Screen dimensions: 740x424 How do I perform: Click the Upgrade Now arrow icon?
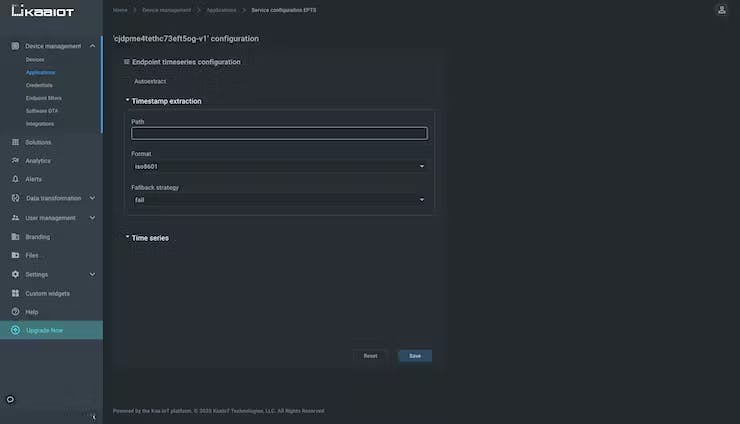(x=15, y=330)
